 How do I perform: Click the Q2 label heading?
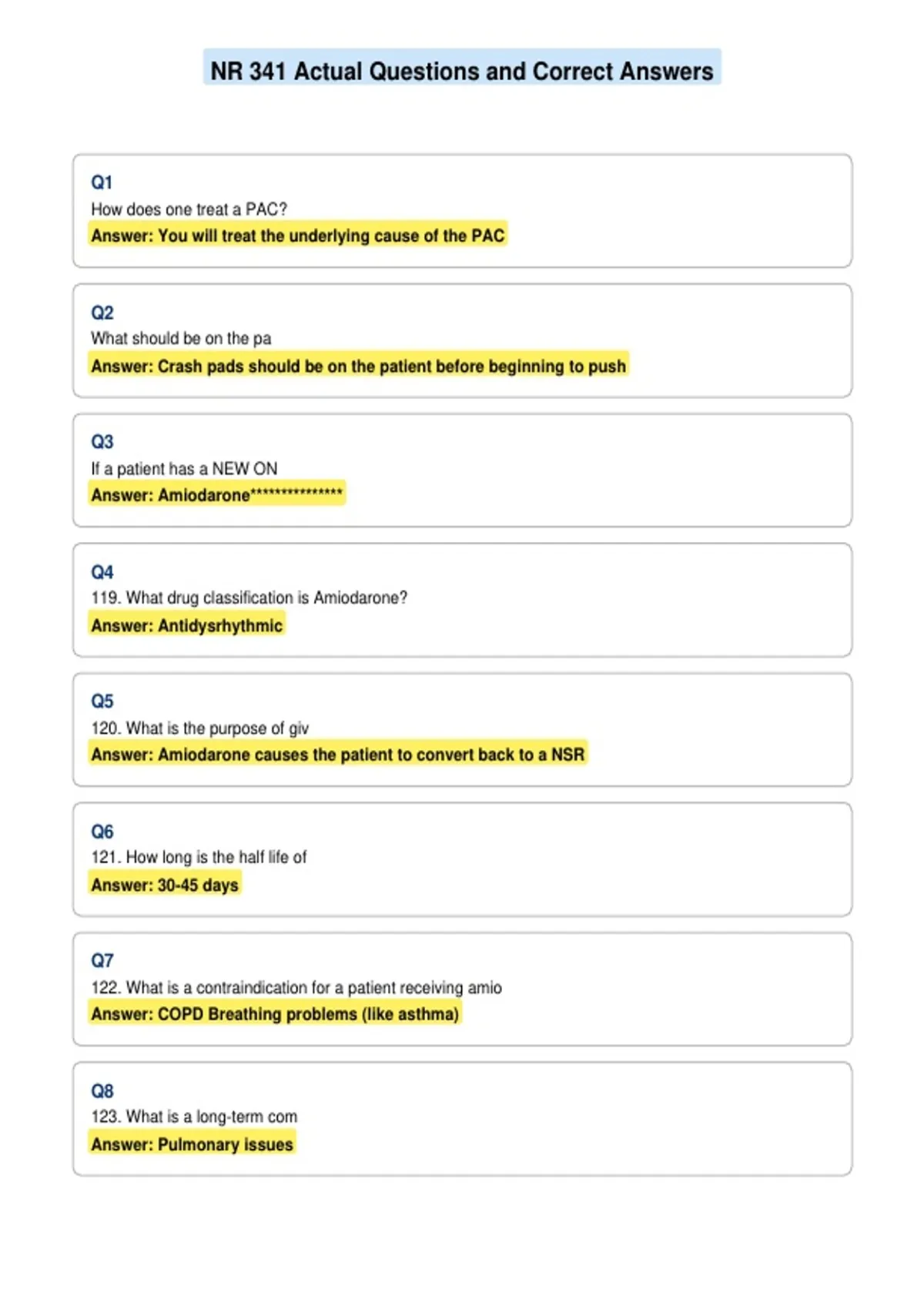point(102,313)
